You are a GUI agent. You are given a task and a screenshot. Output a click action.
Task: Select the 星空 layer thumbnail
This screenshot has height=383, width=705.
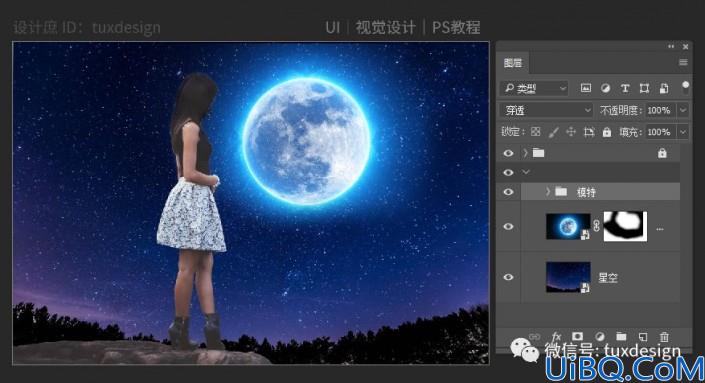click(x=568, y=277)
